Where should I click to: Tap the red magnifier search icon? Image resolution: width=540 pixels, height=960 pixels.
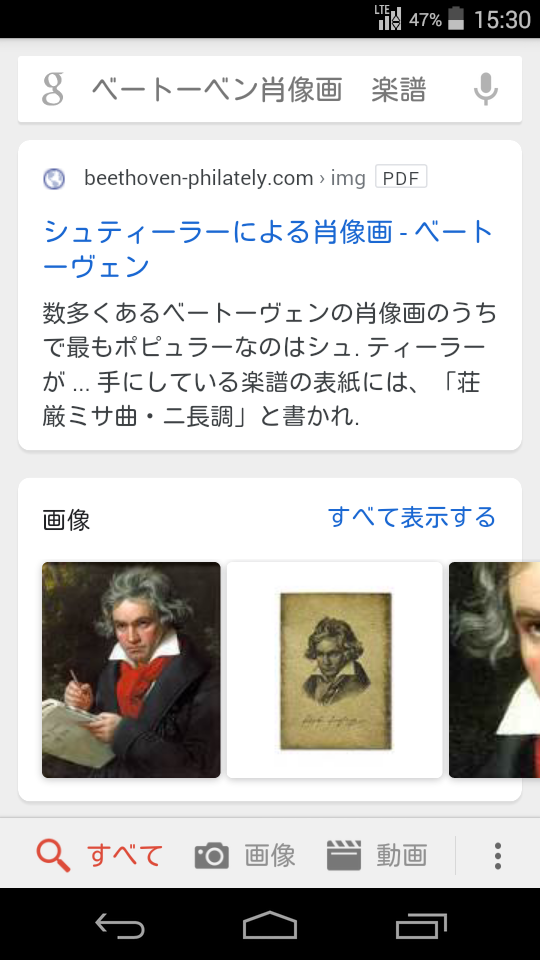[x=53, y=855]
